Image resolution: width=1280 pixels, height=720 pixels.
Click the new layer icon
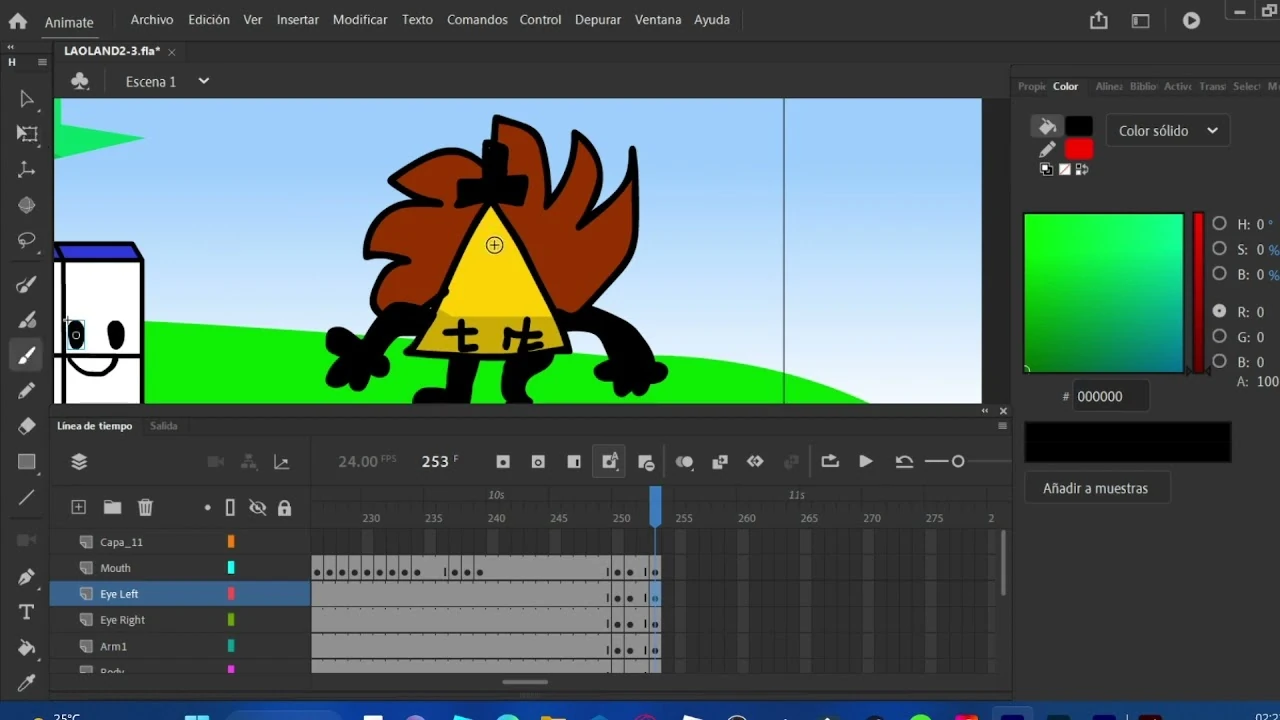tap(78, 508)
